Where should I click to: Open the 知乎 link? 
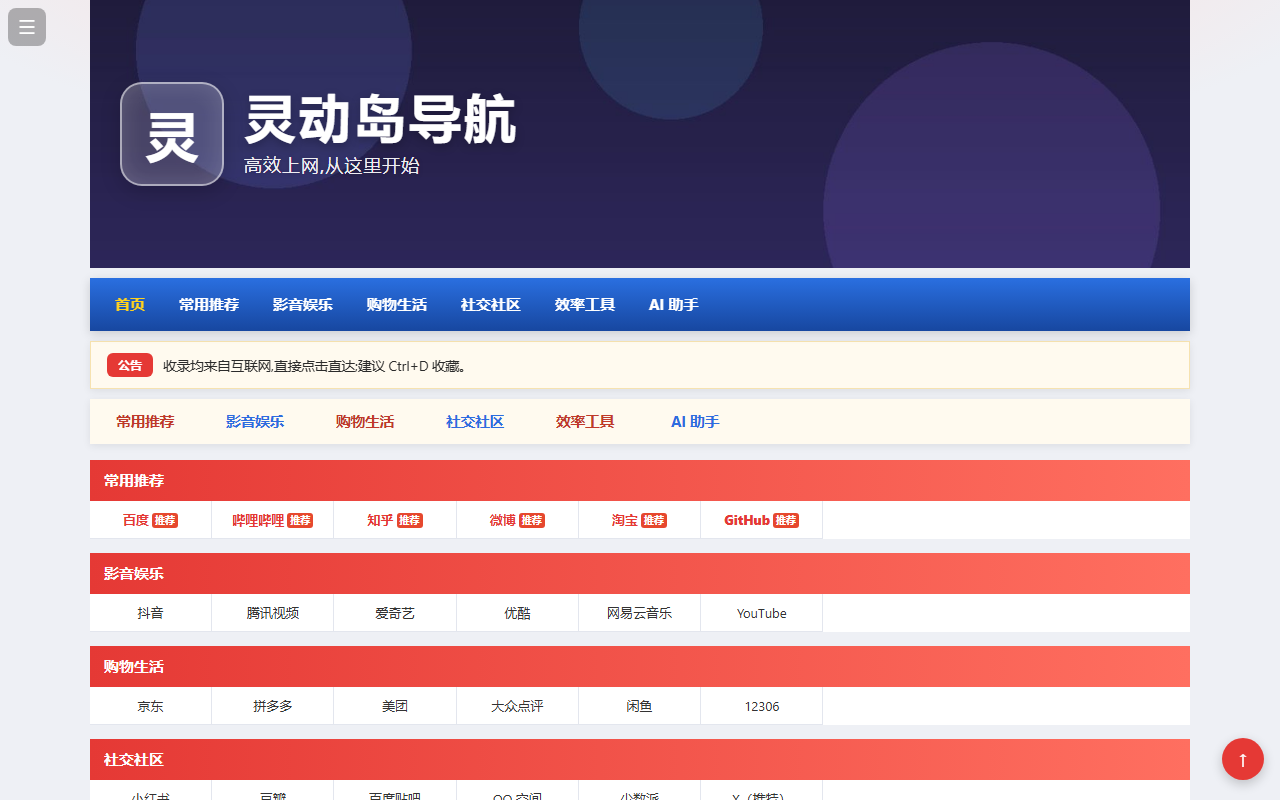tap(395, 520)
